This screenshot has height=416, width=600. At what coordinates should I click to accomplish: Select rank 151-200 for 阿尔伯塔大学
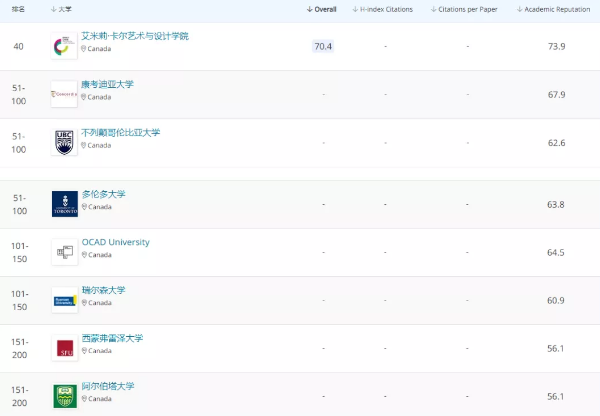(x=20, y=396)
